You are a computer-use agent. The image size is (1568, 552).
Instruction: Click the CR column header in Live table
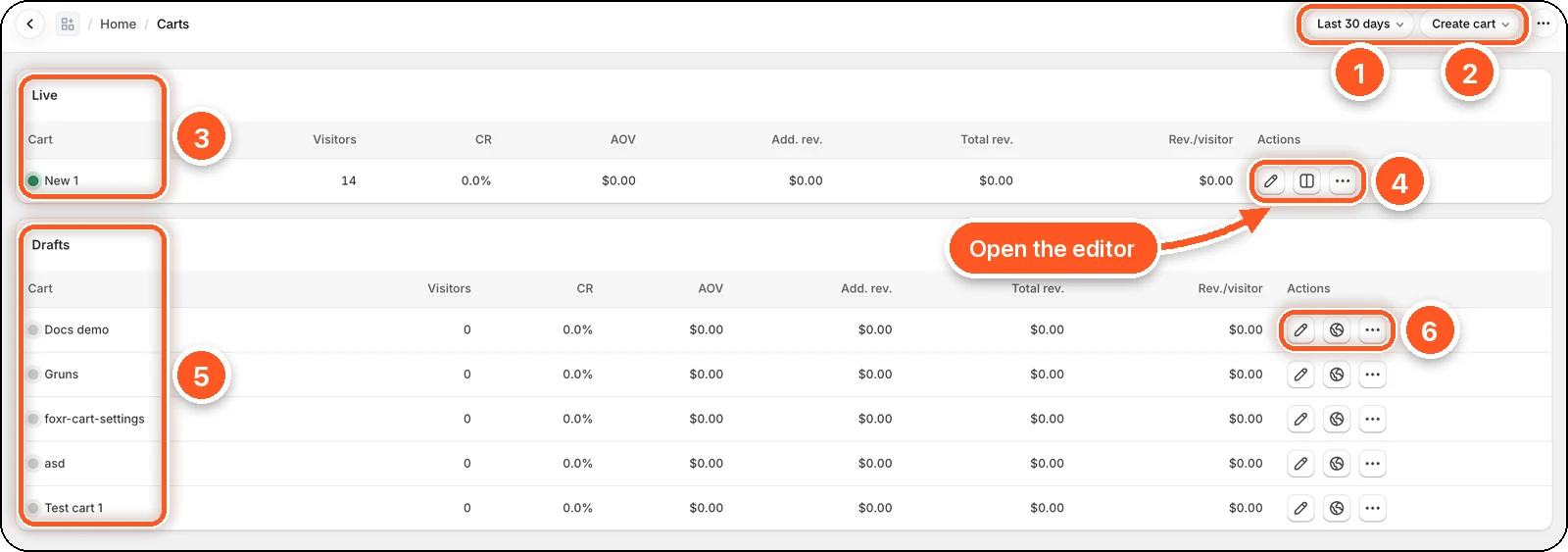coord(483,139)
